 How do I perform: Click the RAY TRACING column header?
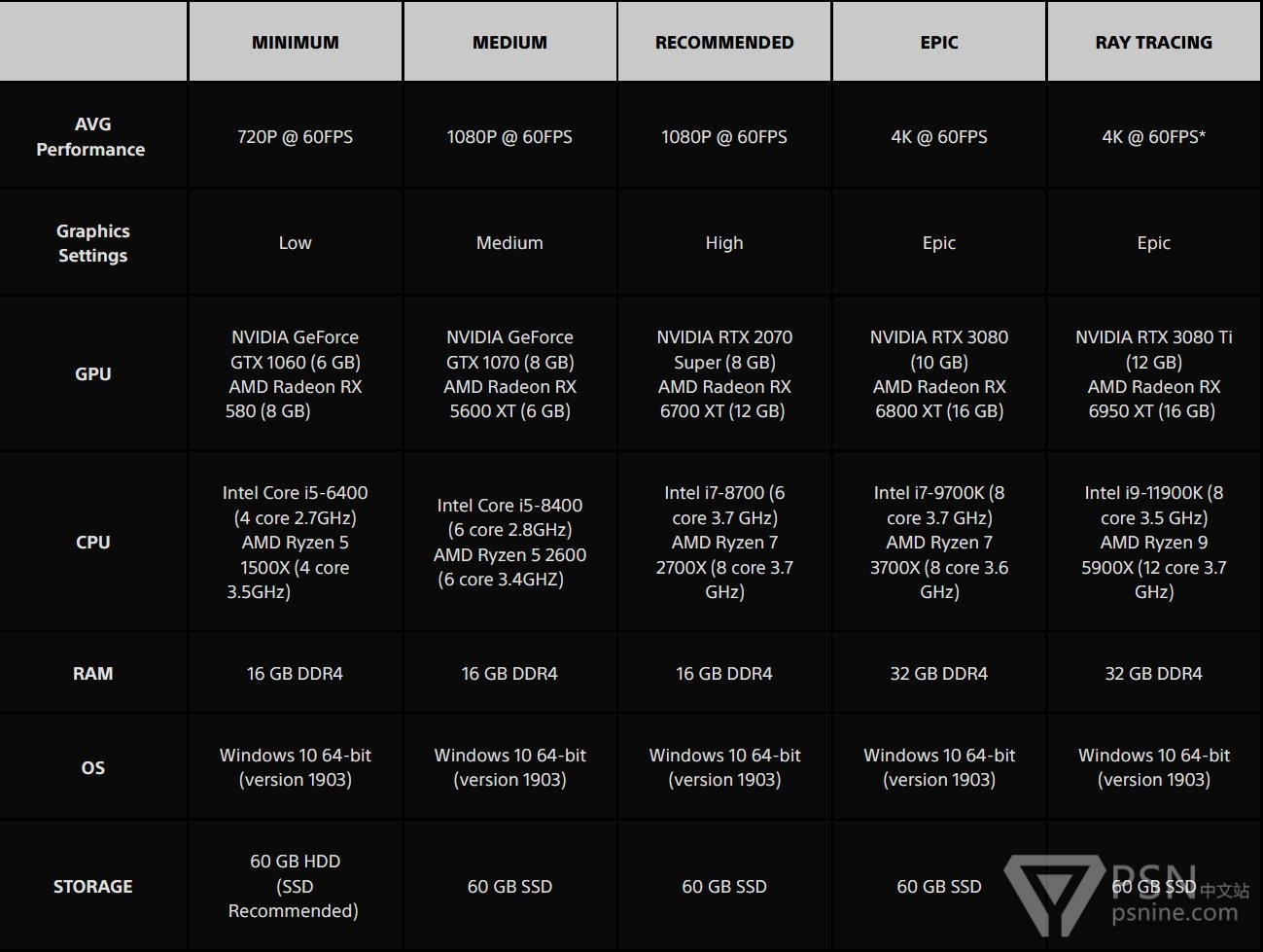point(1153,43)
